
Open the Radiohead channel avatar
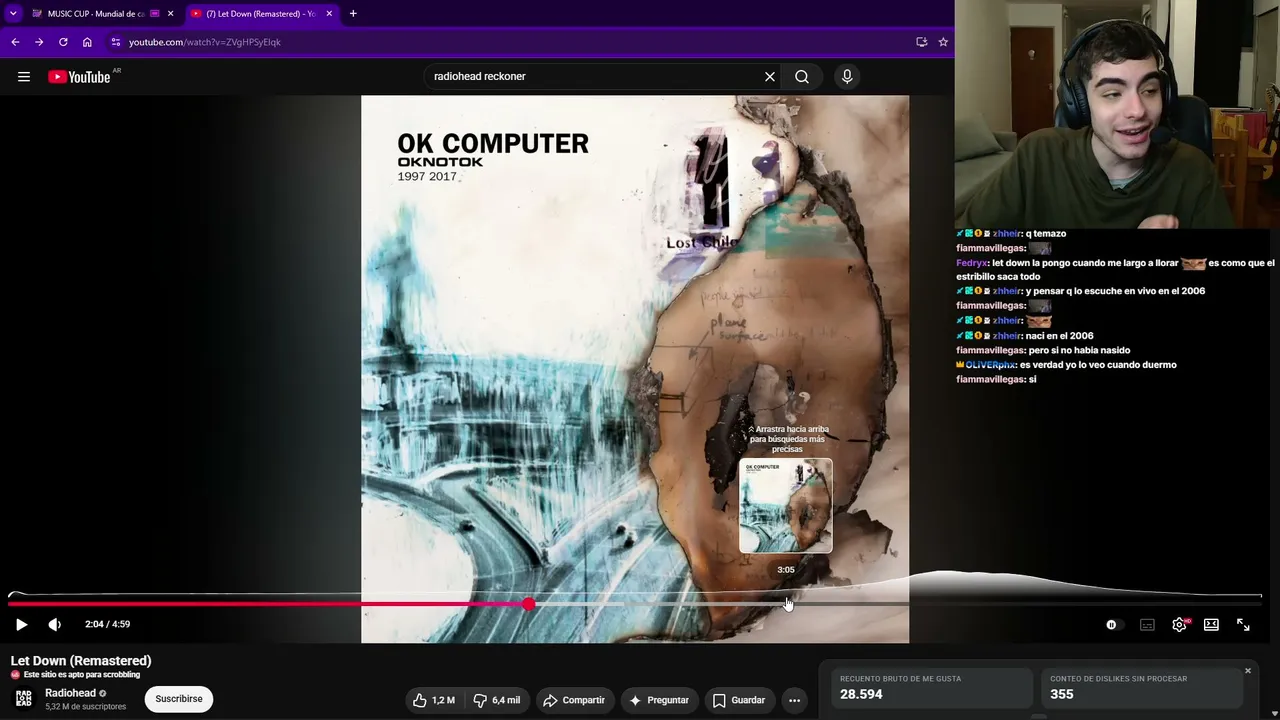coord(24,698)
